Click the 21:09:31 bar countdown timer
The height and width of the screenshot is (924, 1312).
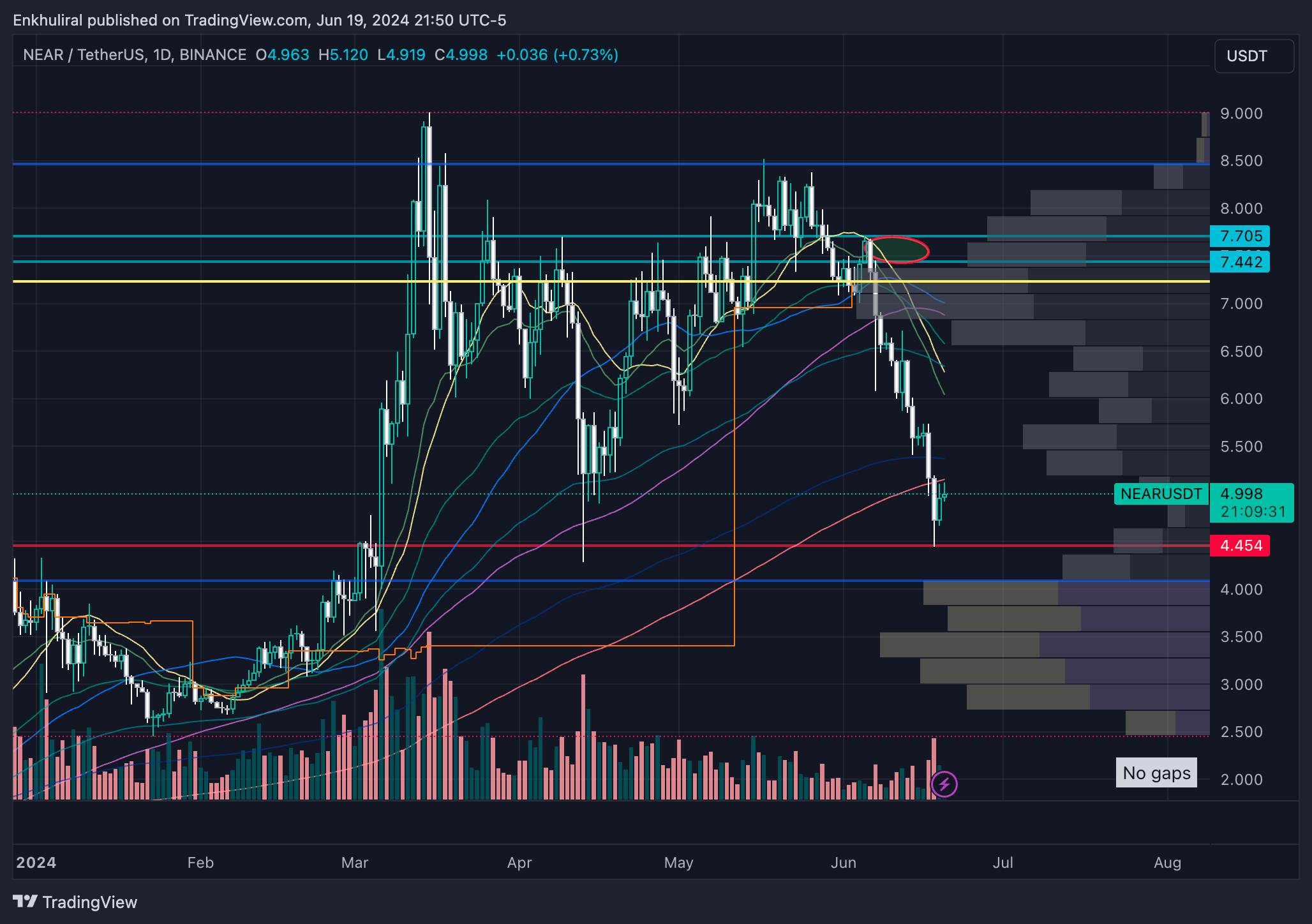click(x=1253, y=511)
